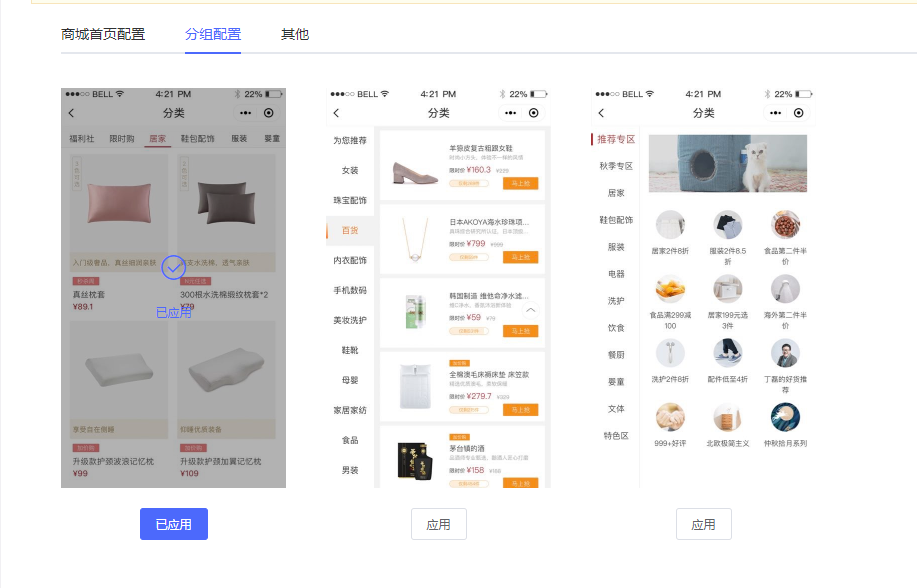917x588 pixels.
Task: Select the 分组配置 tab
Action: point(213,35)
